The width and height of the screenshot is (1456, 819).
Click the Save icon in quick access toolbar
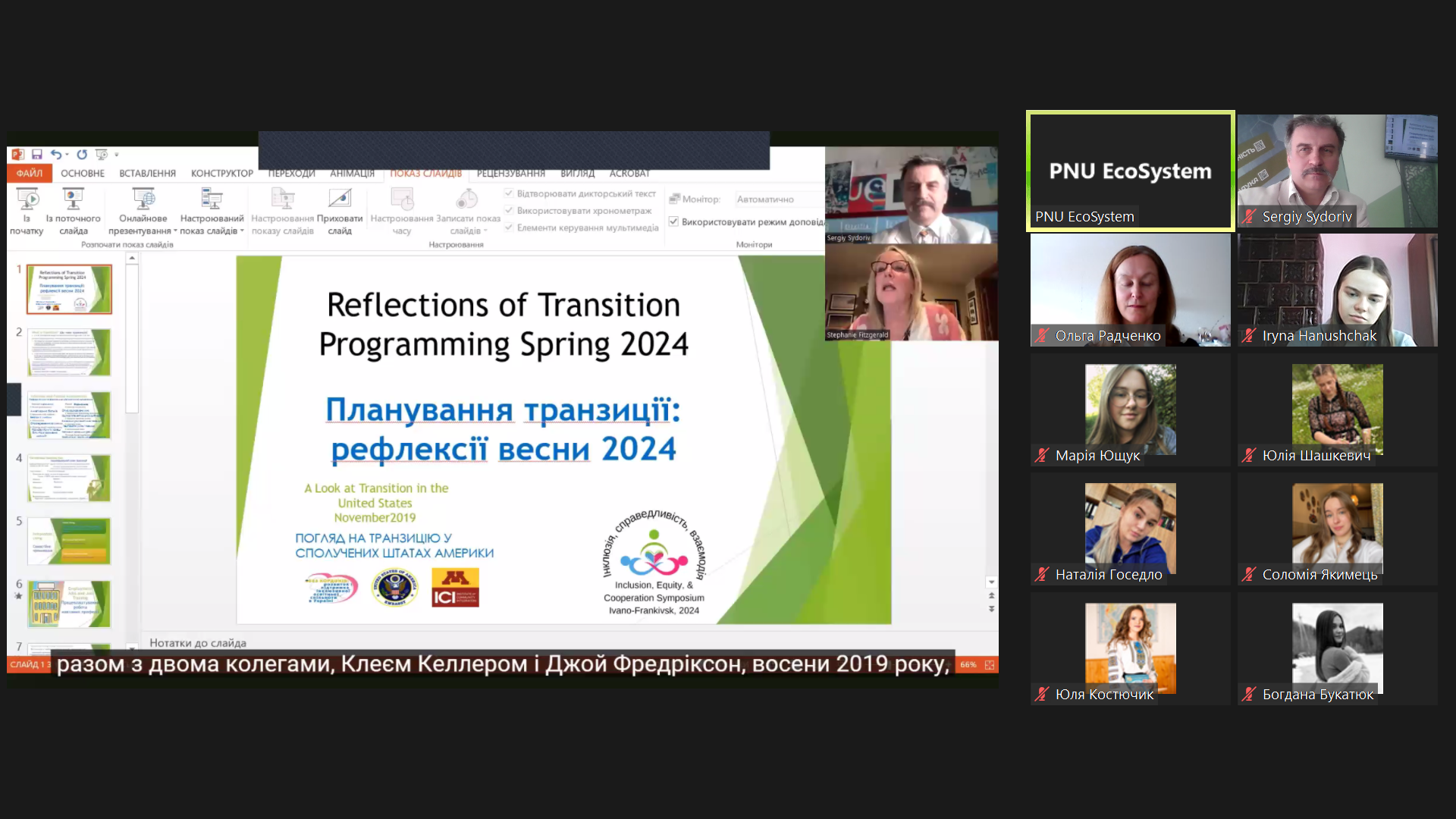click(x=36, y=155)
